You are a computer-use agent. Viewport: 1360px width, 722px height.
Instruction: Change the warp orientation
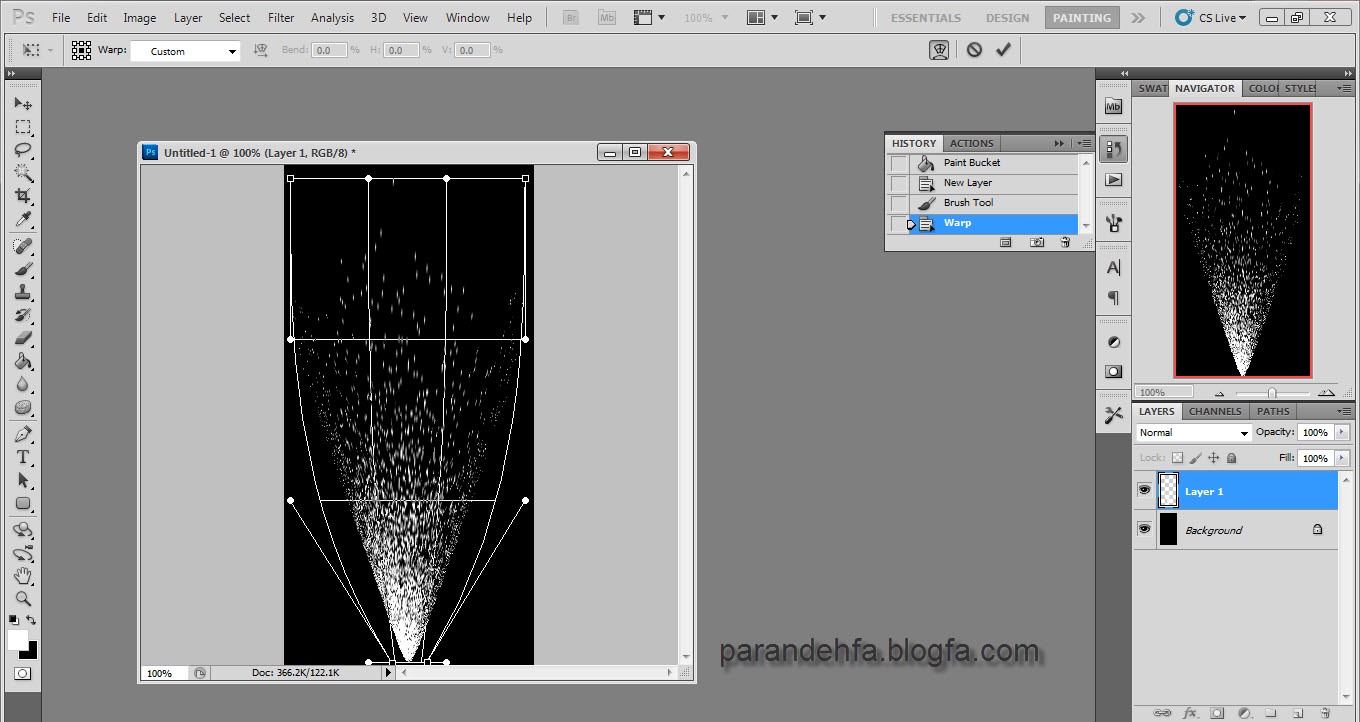(x=261, y=50)
